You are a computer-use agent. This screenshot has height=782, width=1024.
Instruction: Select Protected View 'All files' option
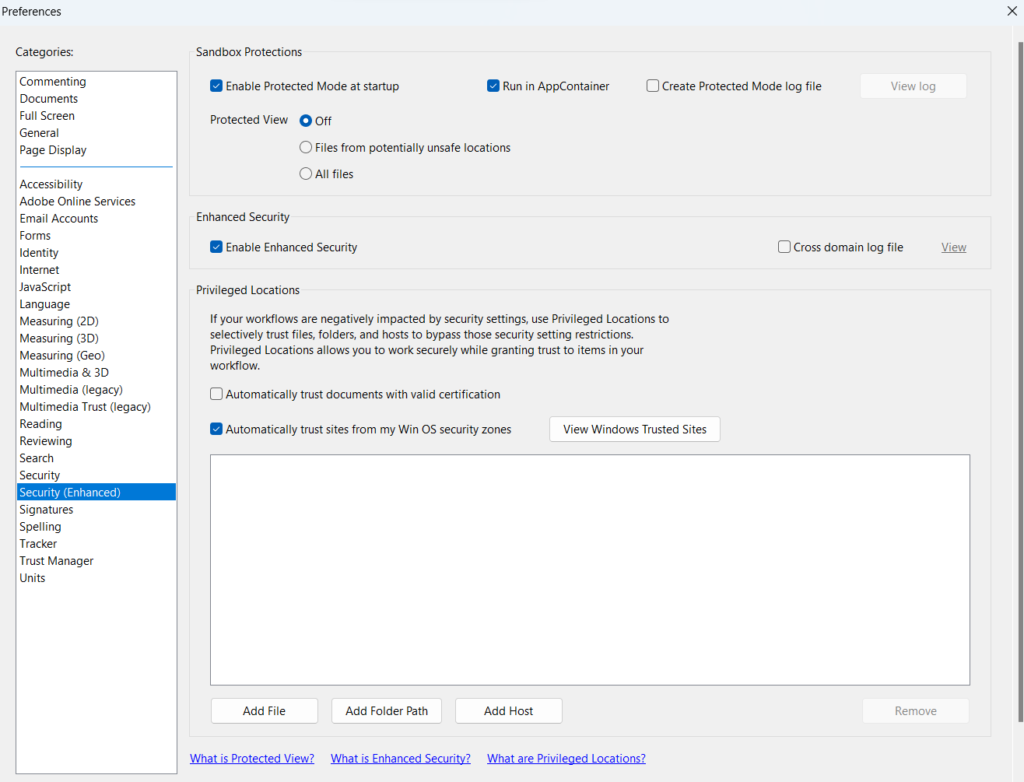click(306, 174)
